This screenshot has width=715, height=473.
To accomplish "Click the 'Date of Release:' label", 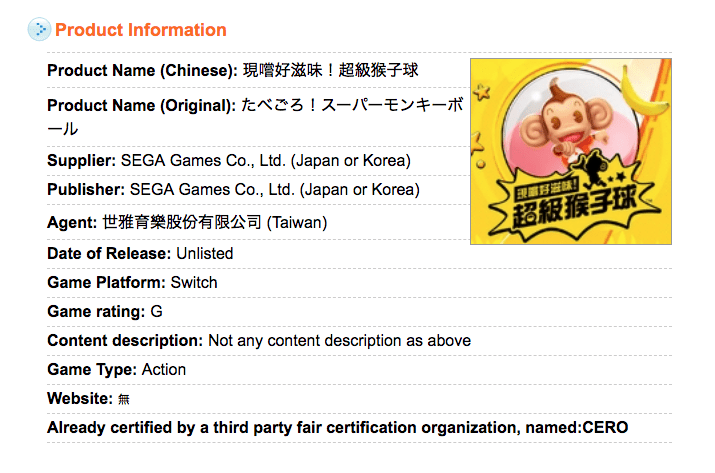I will pos(109,254).
